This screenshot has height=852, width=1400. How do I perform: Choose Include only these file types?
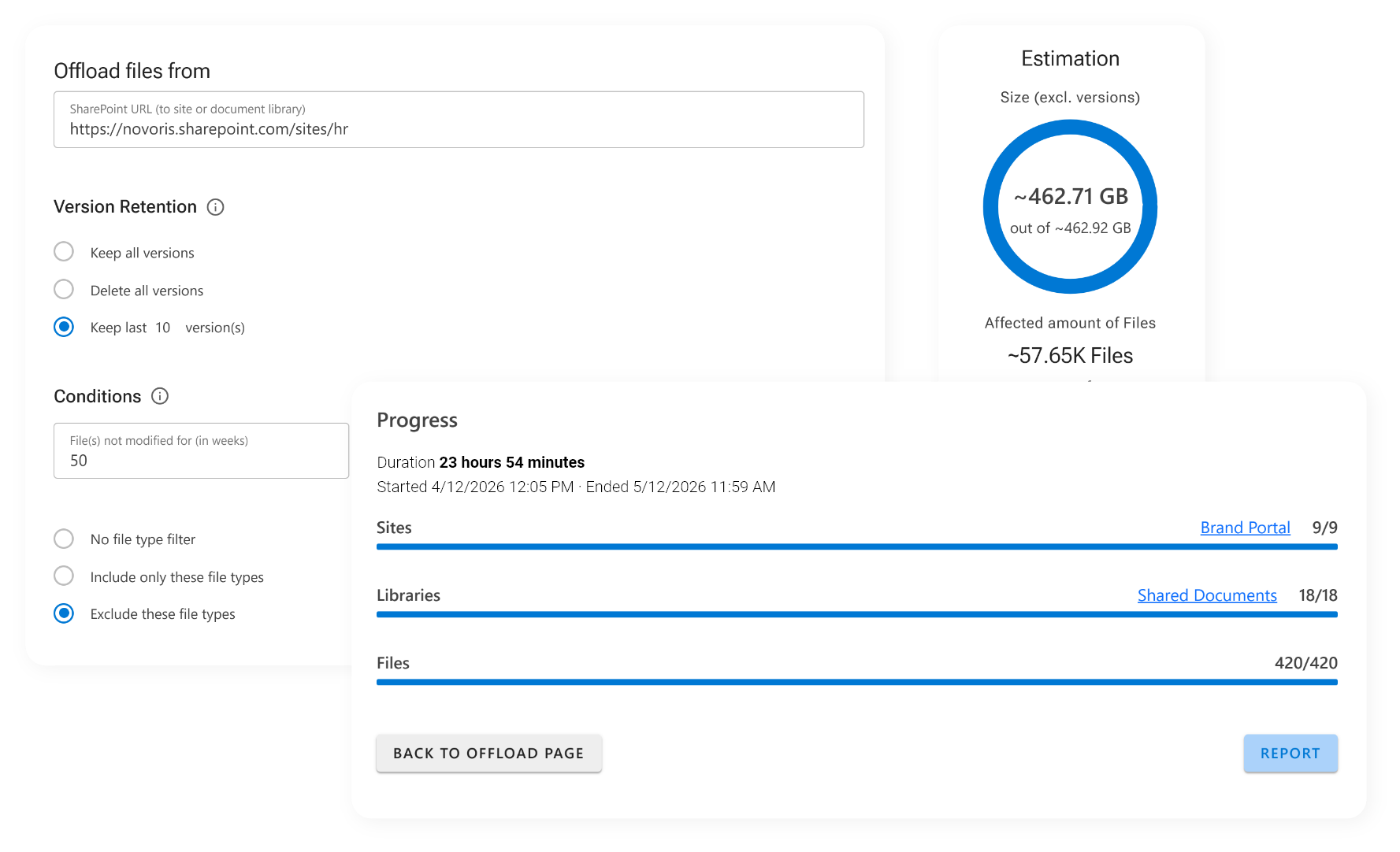(64, 576)
